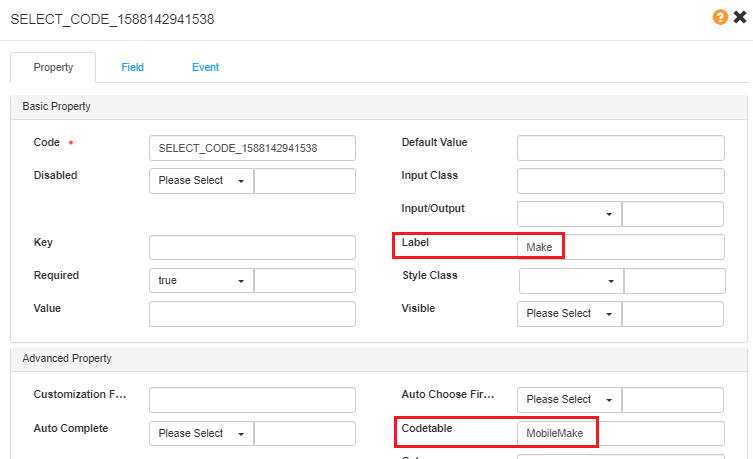Image resolution: width=753 pixels, height=459 pixels.
Task: Click the Code input field
Action: point(252,148)
